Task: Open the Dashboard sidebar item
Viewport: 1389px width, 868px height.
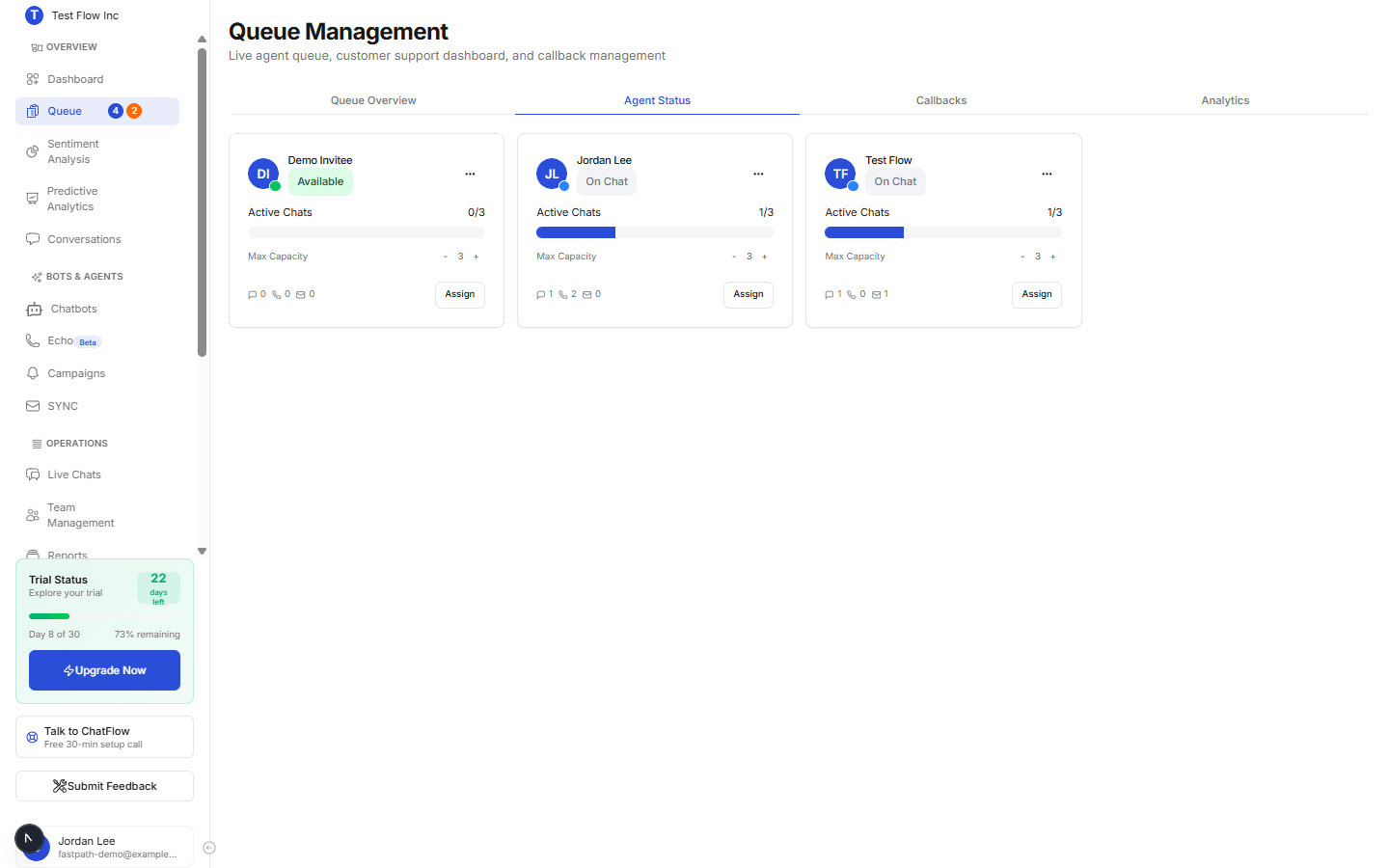Action: [97, 79]
